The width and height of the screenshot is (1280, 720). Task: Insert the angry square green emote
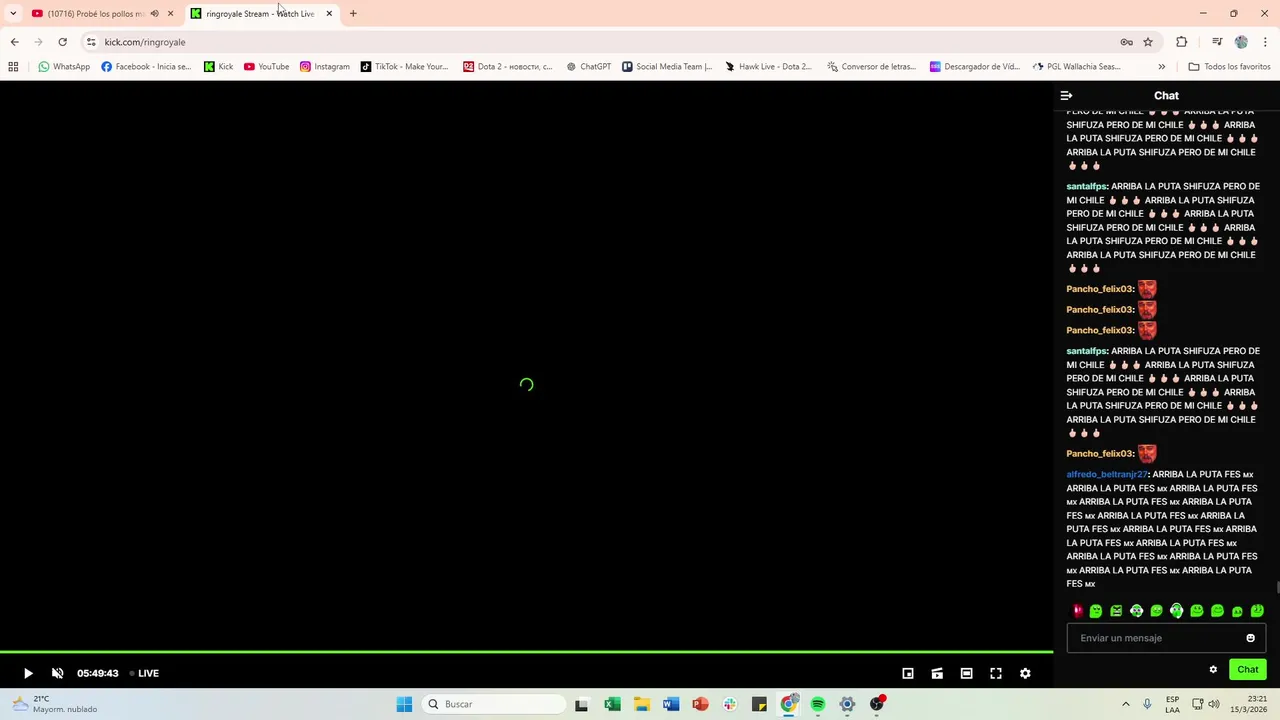[x=1116, y=611]
